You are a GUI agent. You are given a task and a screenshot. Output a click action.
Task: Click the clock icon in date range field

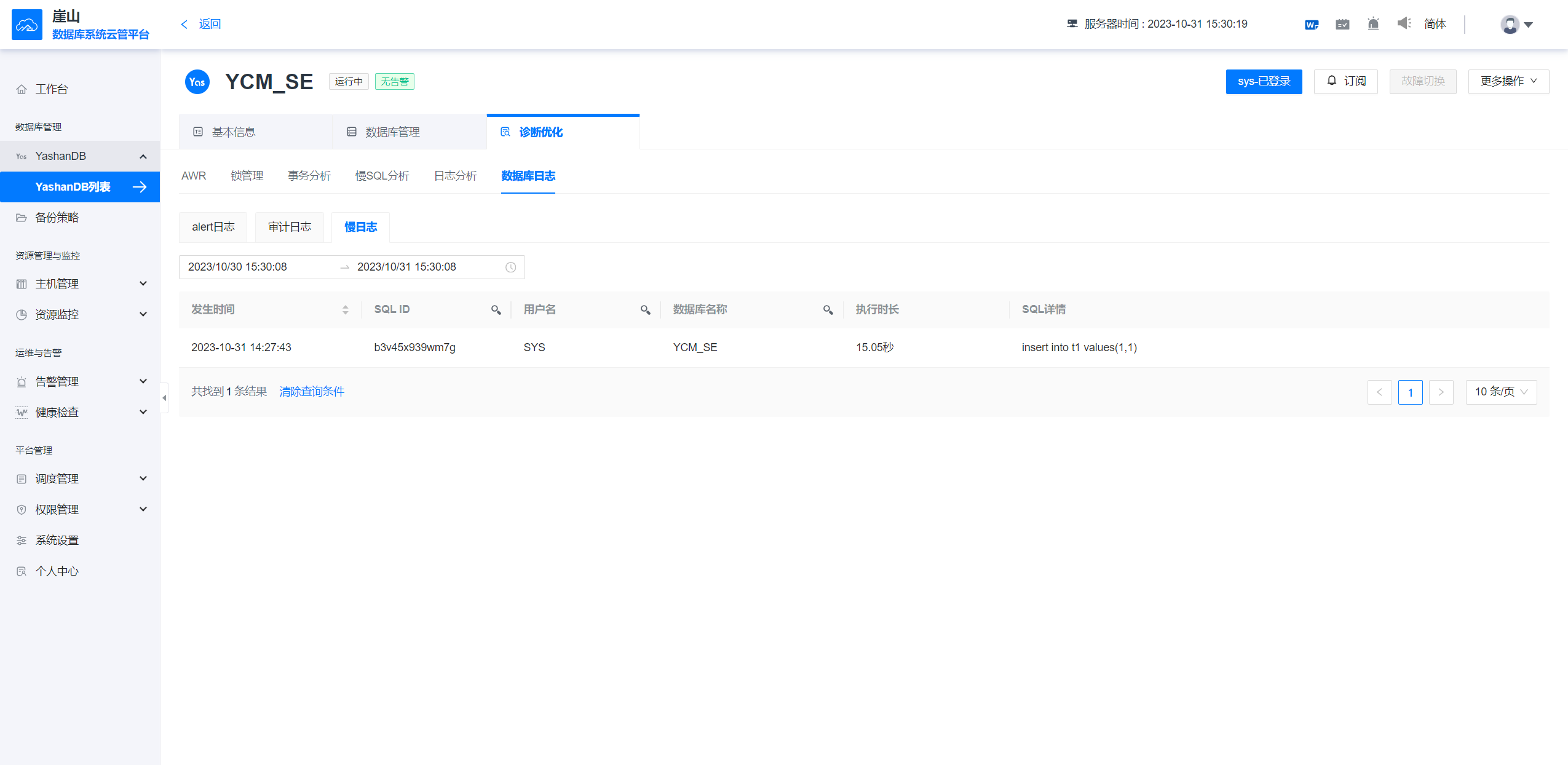(x=510, y=268)
